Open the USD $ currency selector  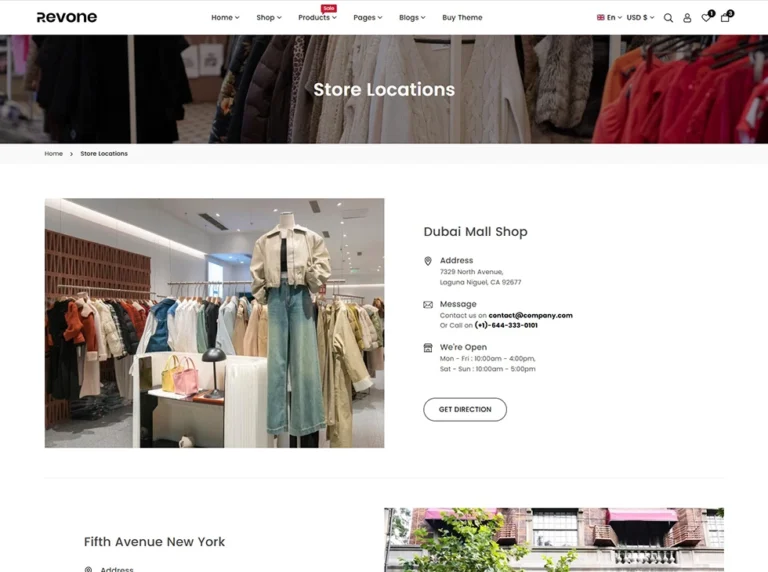[x=640, y=17]
